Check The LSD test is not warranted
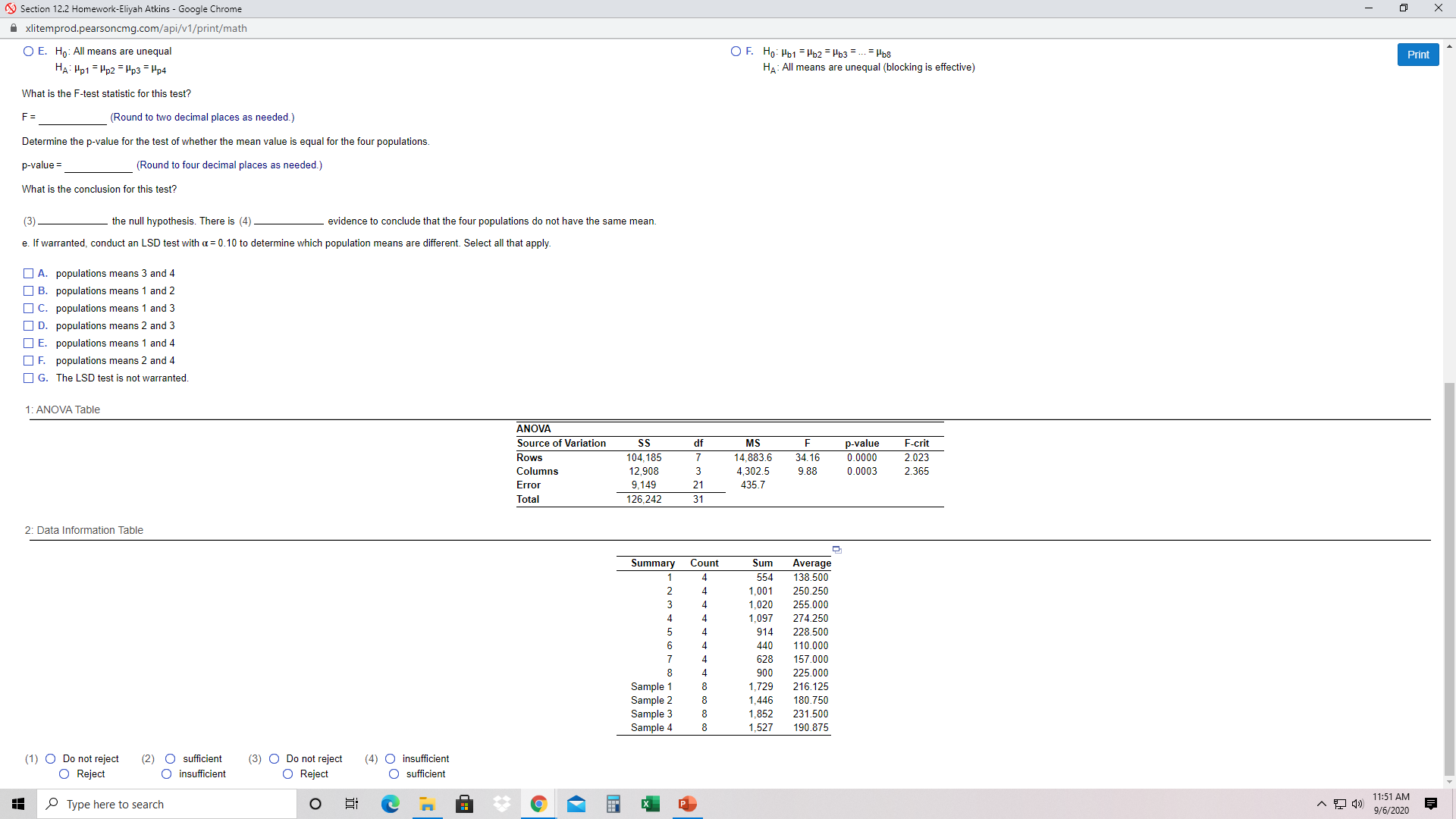 tap(29, 378)
